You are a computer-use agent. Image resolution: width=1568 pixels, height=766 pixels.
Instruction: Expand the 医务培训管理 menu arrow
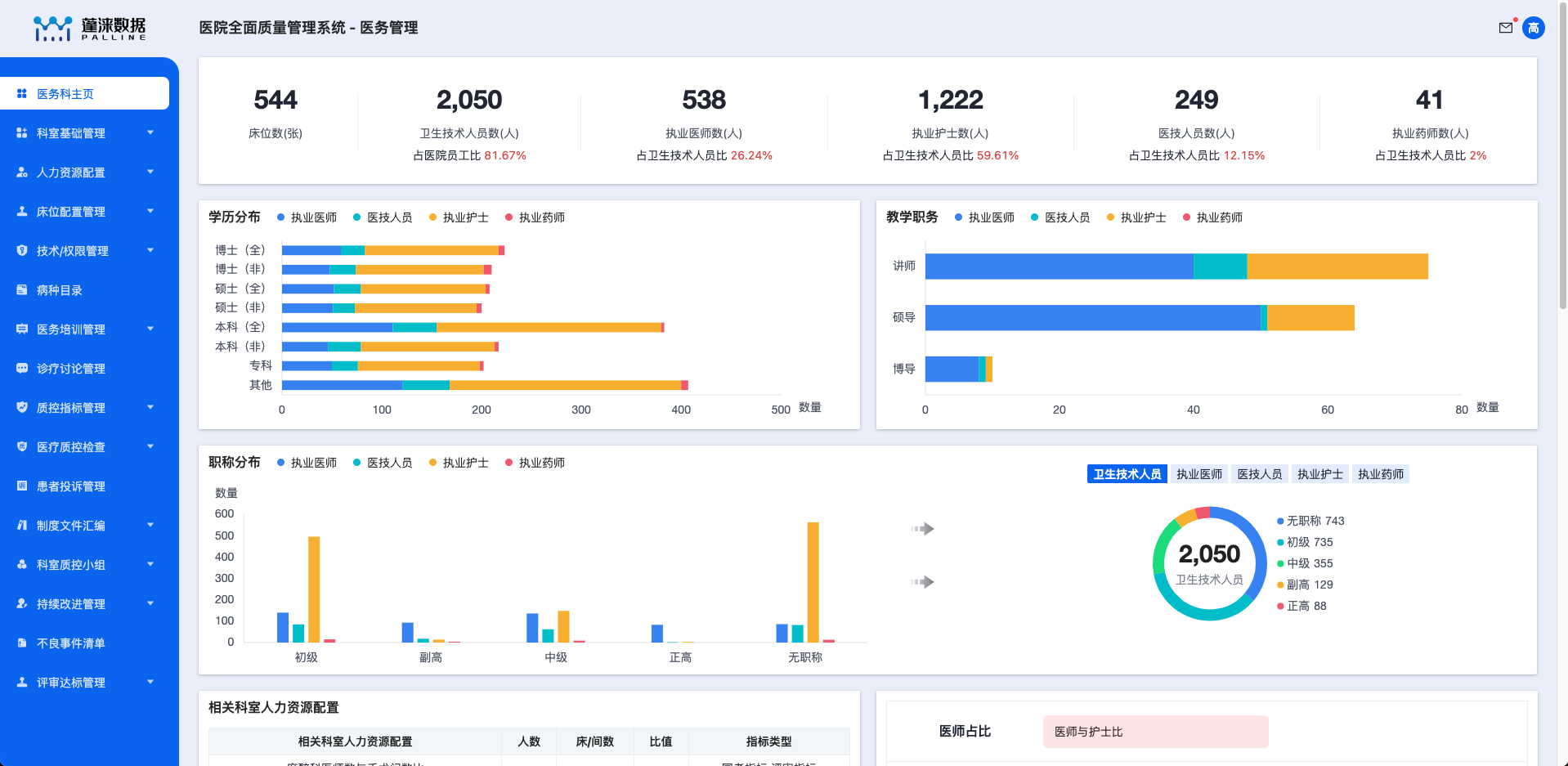(150, 329)
